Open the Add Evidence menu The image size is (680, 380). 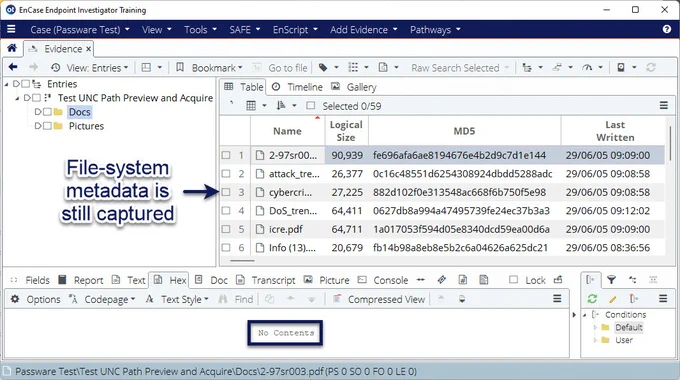click(x=363, y=29)
